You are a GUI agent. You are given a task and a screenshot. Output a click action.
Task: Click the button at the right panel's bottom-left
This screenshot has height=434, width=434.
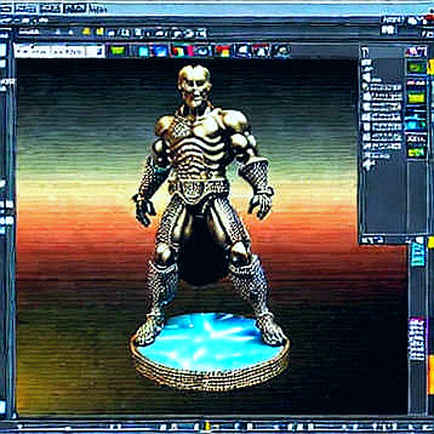[372, 240]
